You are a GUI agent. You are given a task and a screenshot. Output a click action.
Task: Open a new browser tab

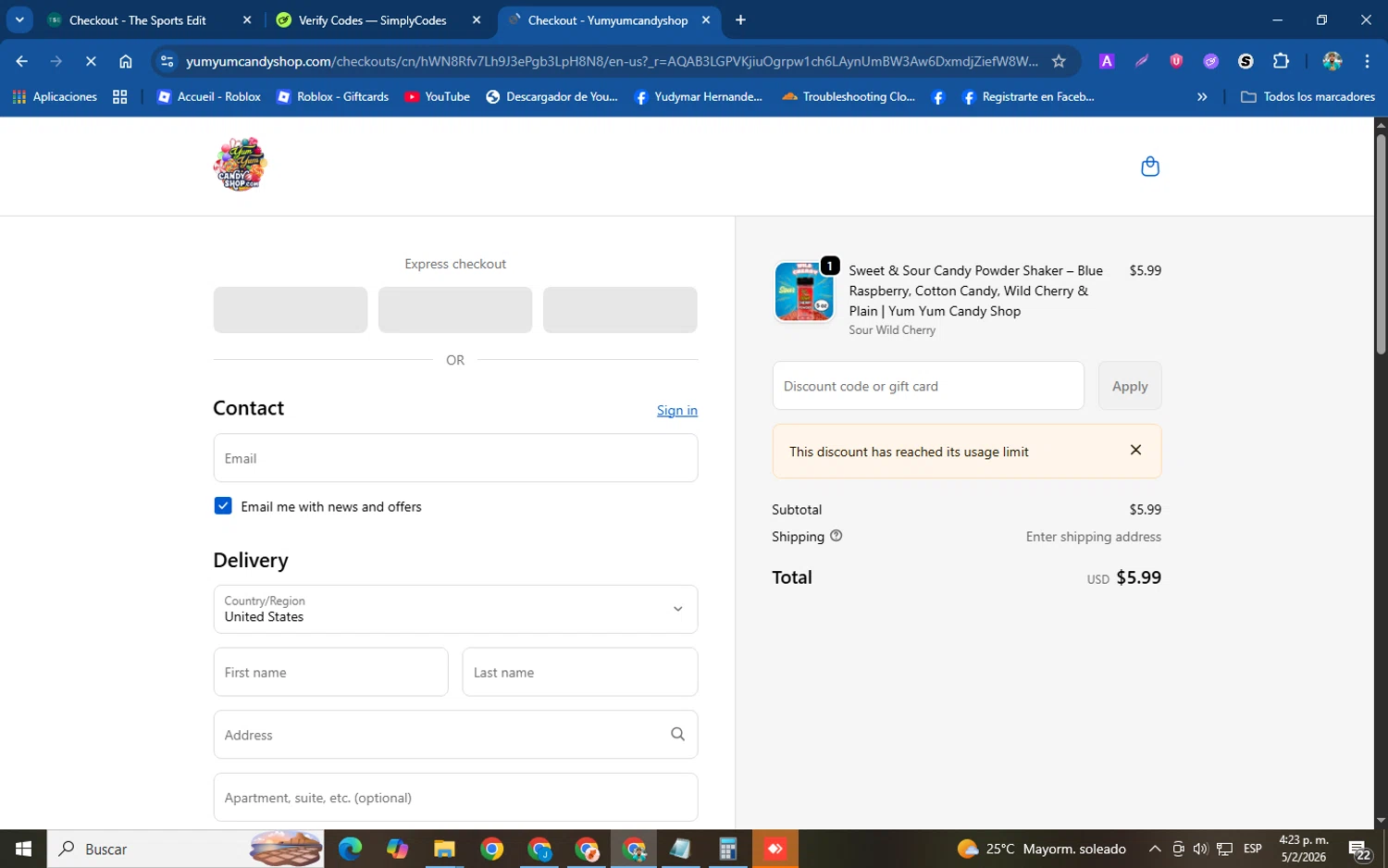click(x=740, y=20)
